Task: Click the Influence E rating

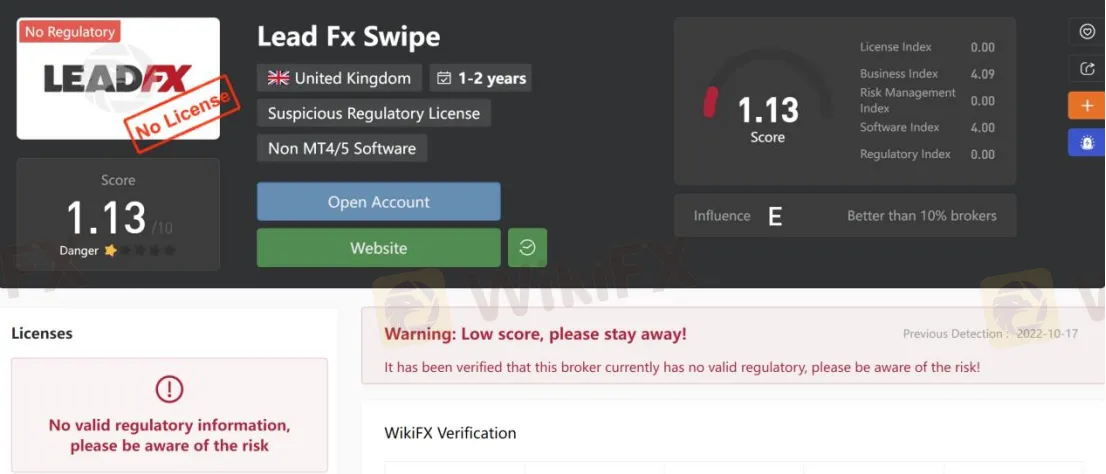Action: coord(775,216)
